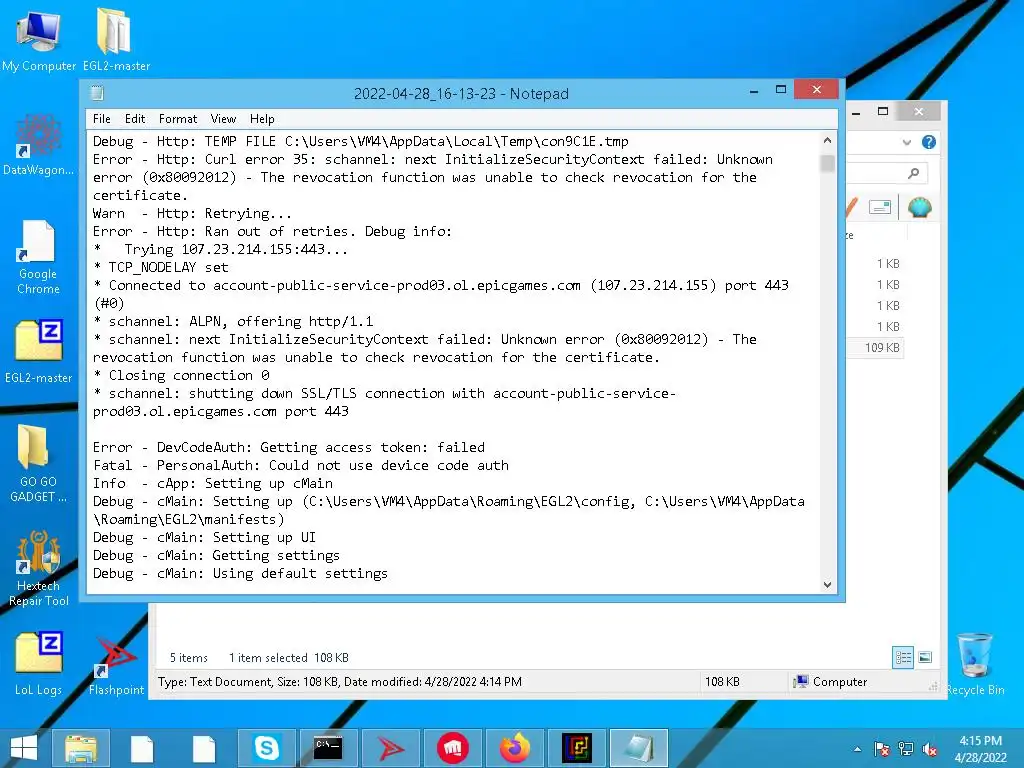Open Skype from the taskbar
The width and height of the screenshot is (1024, 768).
point(266,748)
